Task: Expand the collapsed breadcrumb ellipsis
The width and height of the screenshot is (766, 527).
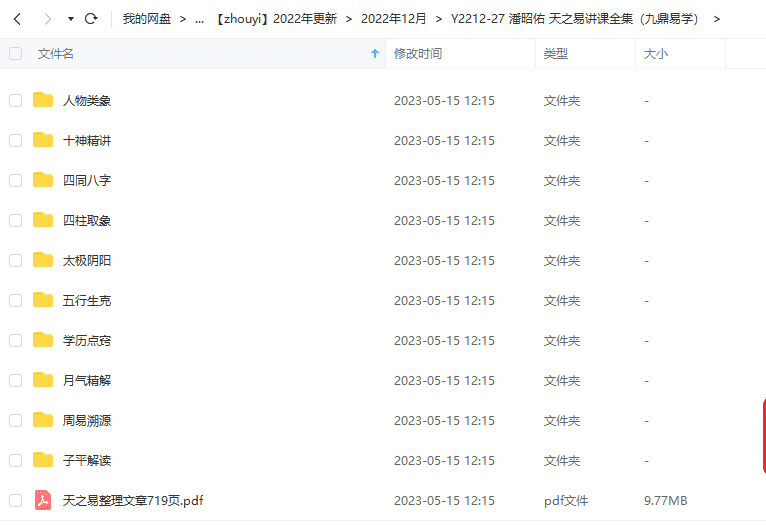Action: (199, 20)
